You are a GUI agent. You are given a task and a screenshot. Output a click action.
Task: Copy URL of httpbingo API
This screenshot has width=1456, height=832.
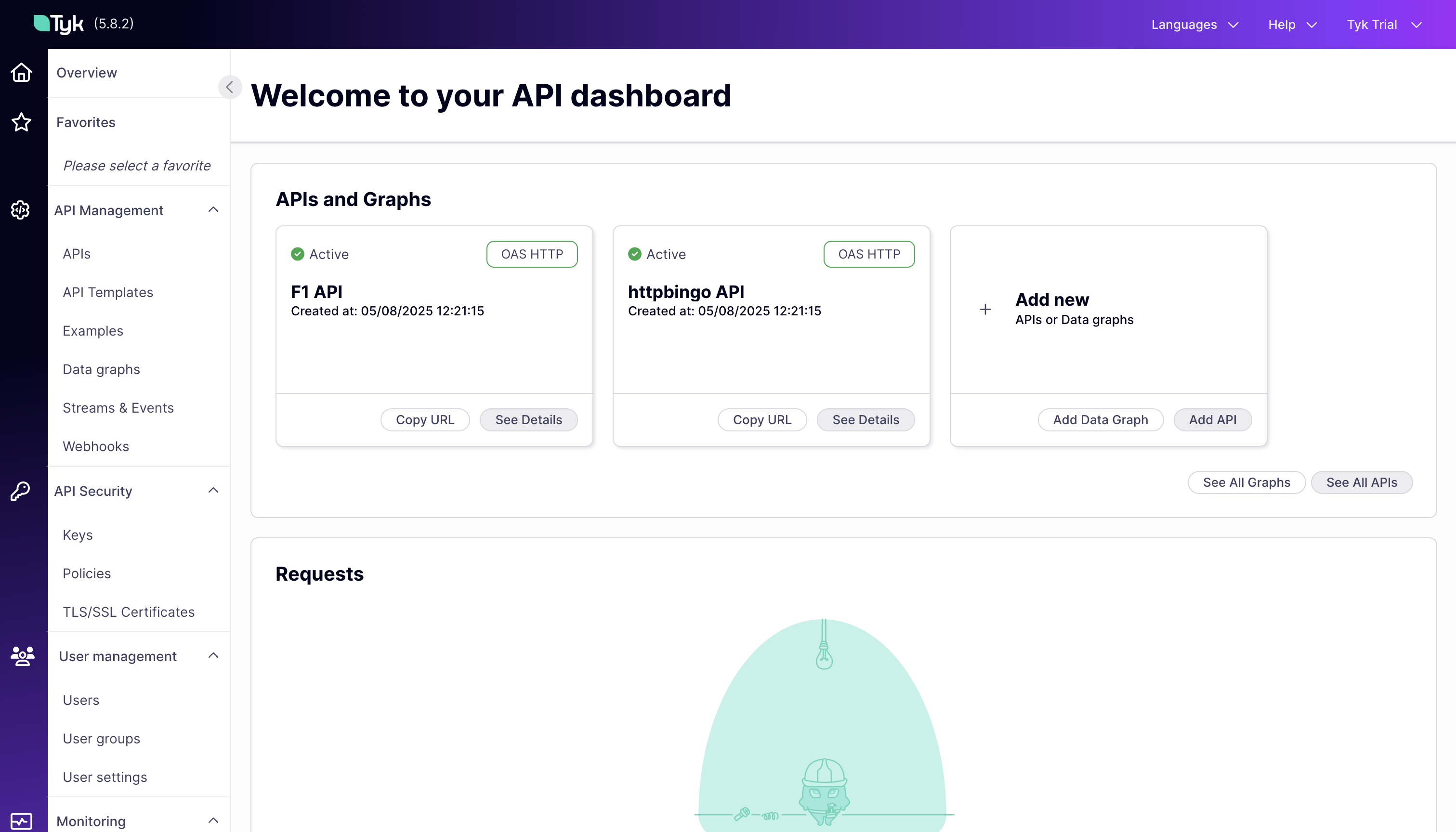click(x=761, y=419)
